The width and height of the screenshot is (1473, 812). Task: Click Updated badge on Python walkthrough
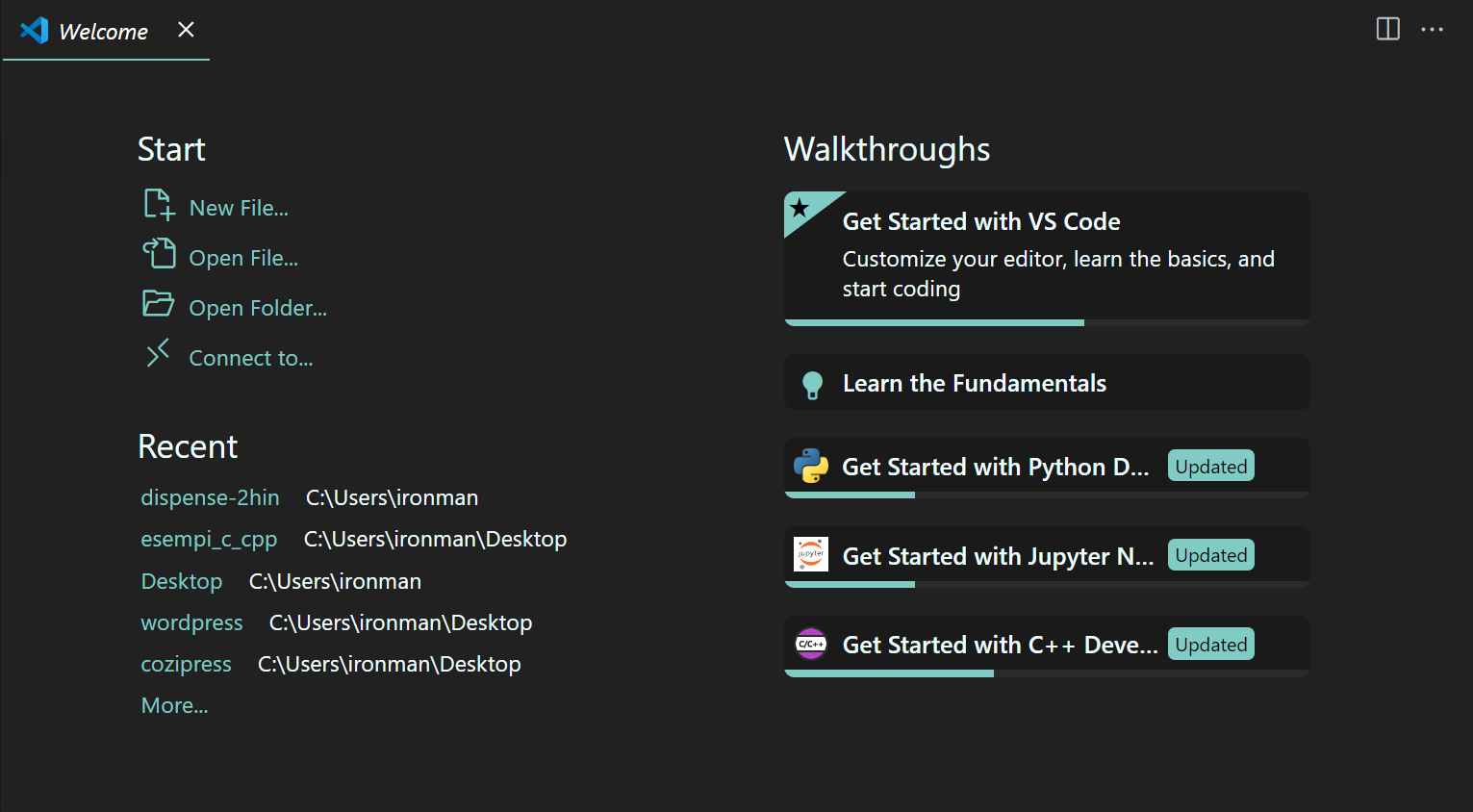1210,467
